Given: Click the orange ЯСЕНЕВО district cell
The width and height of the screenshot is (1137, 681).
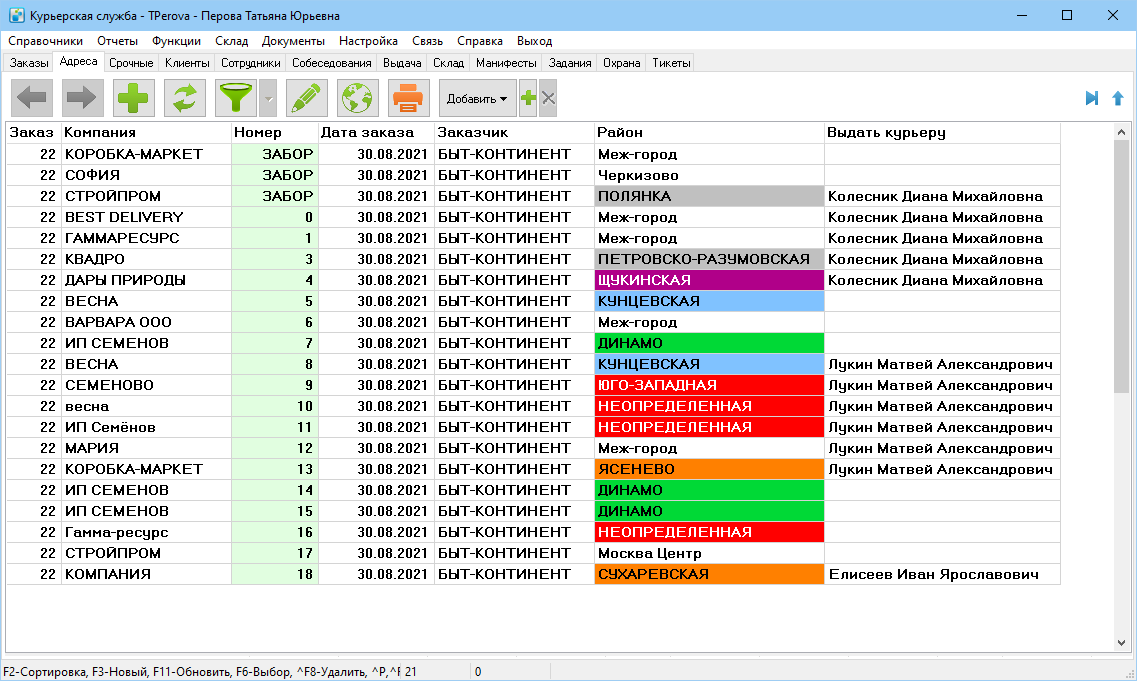Looking at the screenshot, I should (x=709, y=469).
